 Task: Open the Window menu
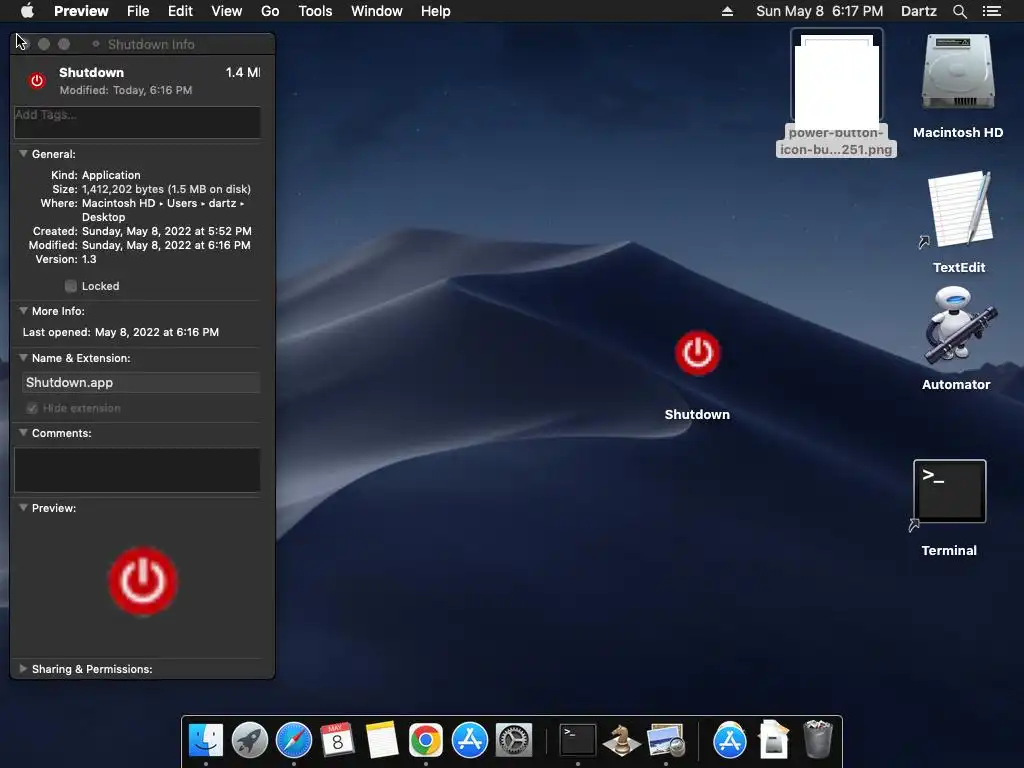click(x=377, y=11)
